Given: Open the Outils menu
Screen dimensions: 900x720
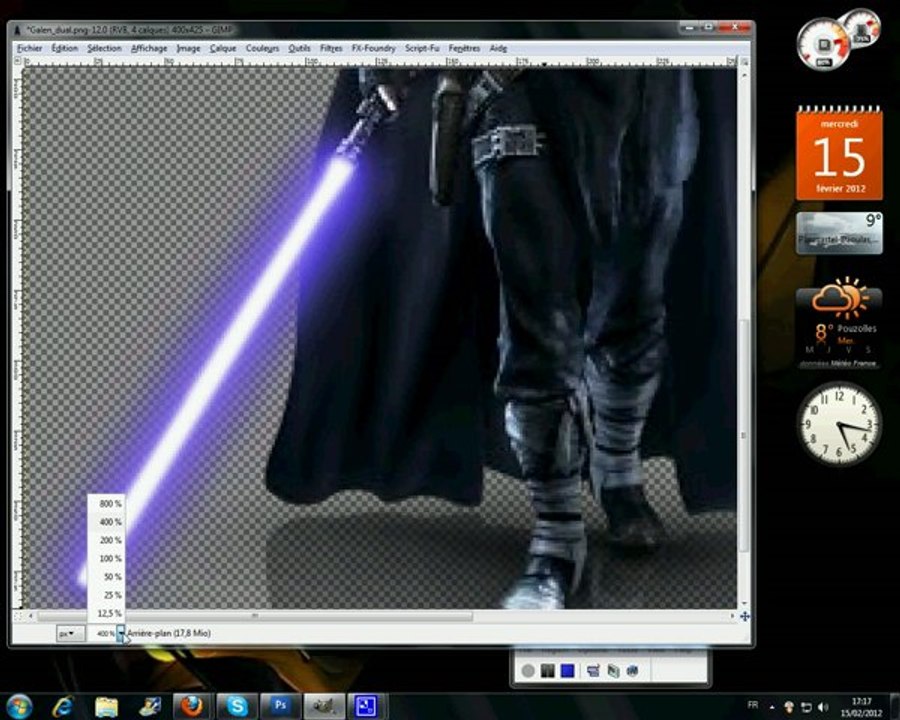Looking at the screenshot, I should pyautogui.click(x=299, y=48).
